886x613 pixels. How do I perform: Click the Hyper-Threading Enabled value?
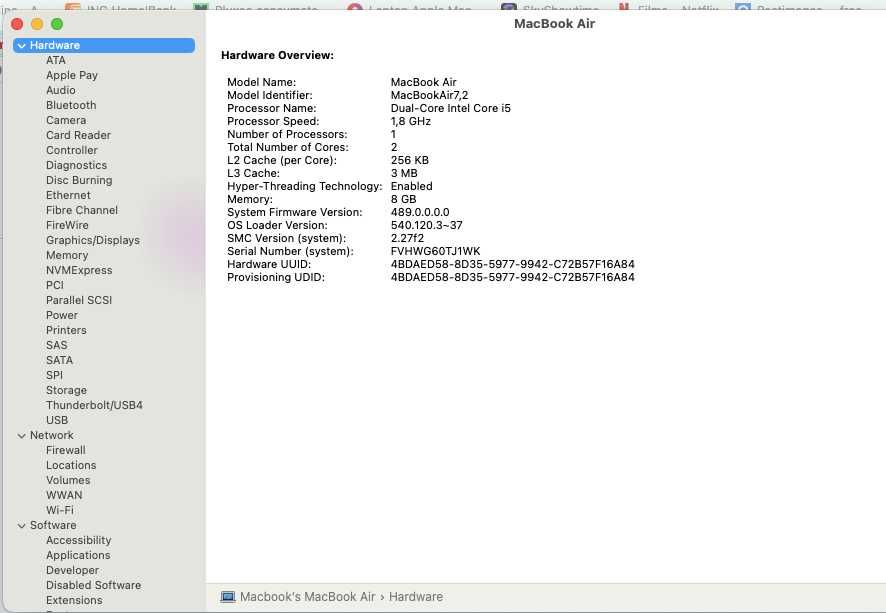tap(411, 186)
